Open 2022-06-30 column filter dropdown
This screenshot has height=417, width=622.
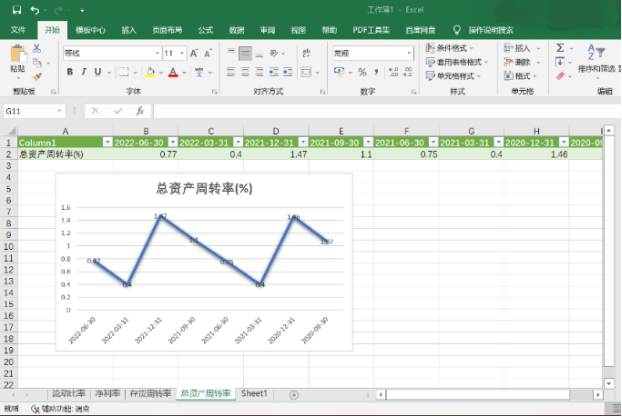point(173,142)
